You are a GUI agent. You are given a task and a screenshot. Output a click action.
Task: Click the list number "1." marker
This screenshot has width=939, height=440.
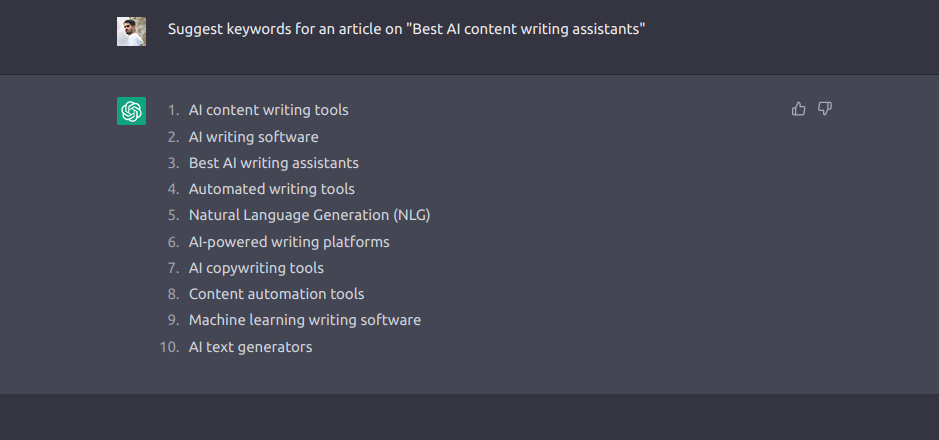tap(174, 110)
